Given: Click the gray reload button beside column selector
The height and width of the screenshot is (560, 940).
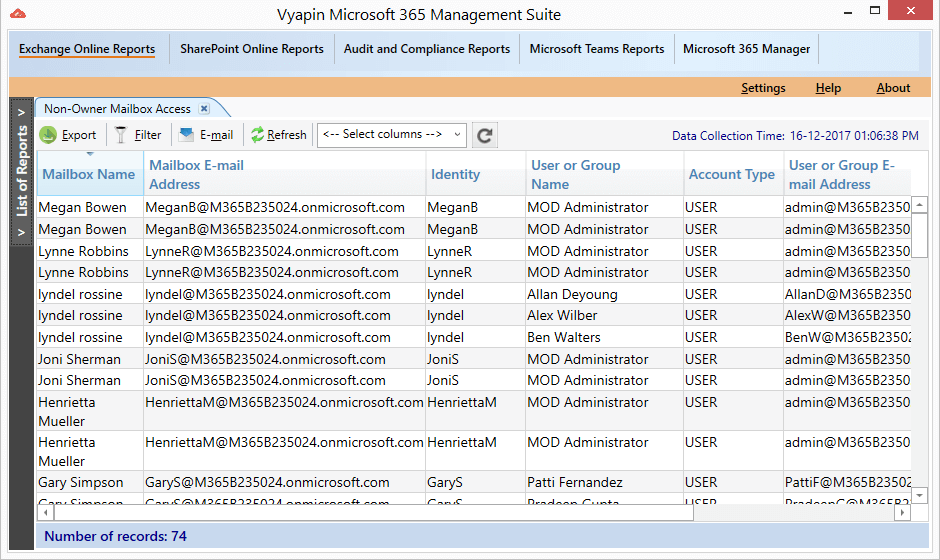Looking at the screenshot, I should tap(484, 136).
